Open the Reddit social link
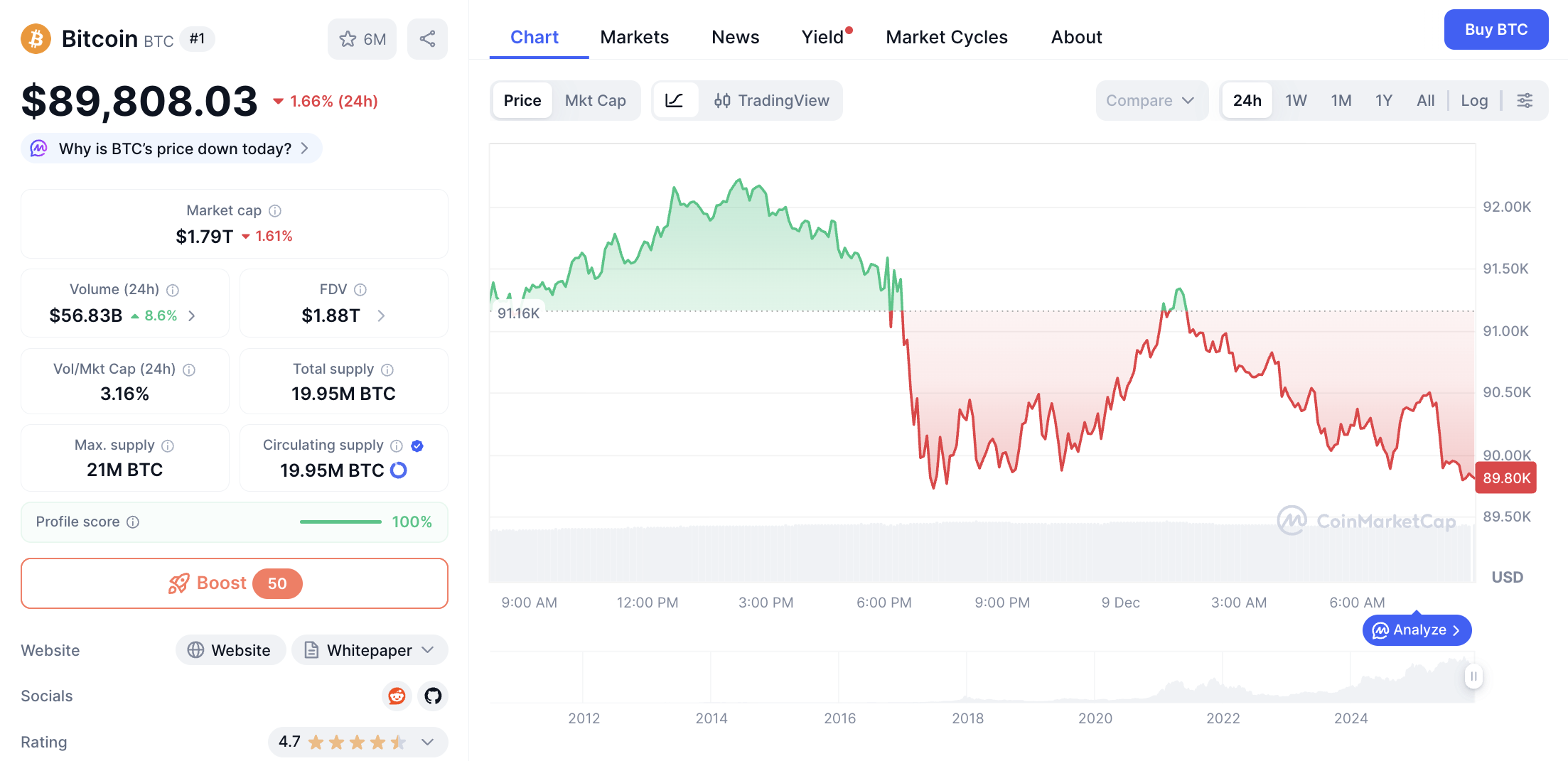This screenshot has width=1568, height=761. (397, 696)
